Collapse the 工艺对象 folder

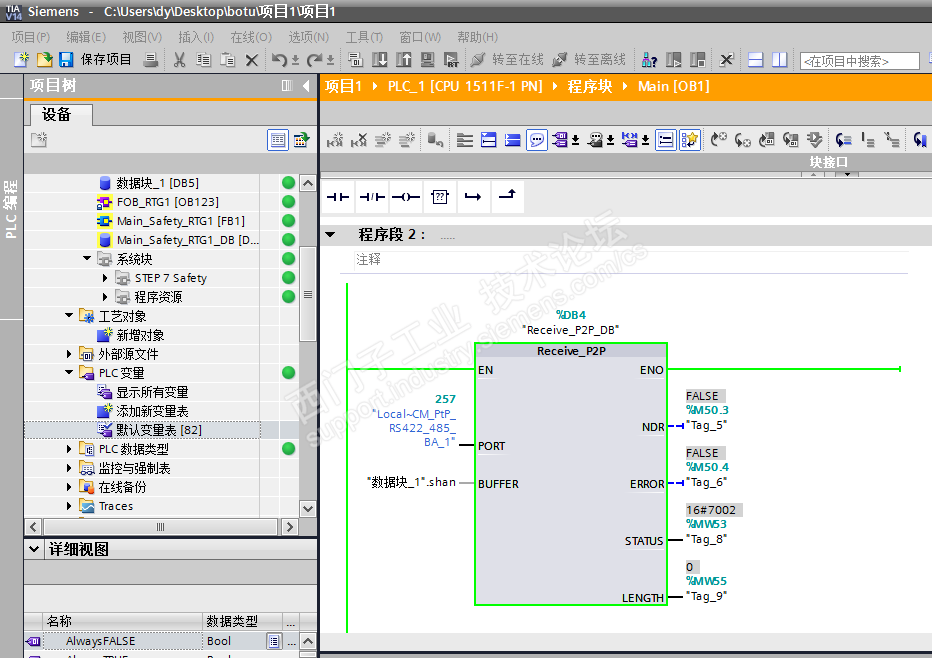click(69, 316)
